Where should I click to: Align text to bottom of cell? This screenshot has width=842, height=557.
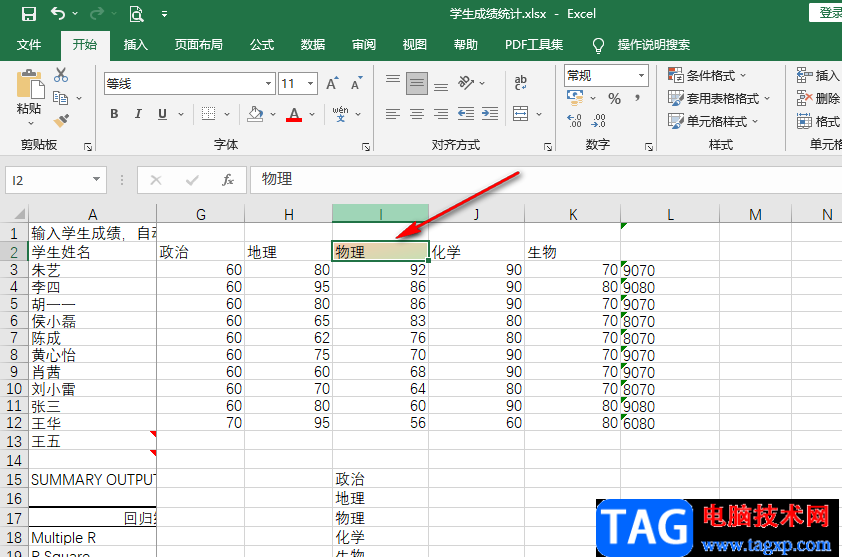click(441, 86)
